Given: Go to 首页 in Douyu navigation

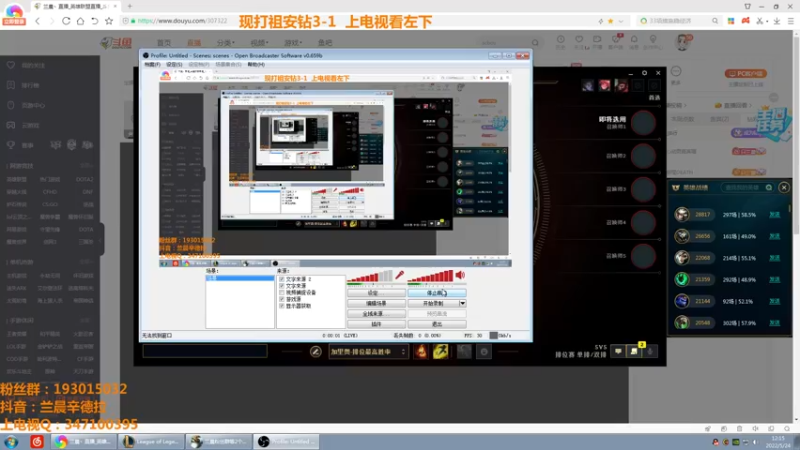Looking at the screenshot, I should [164, 43].
